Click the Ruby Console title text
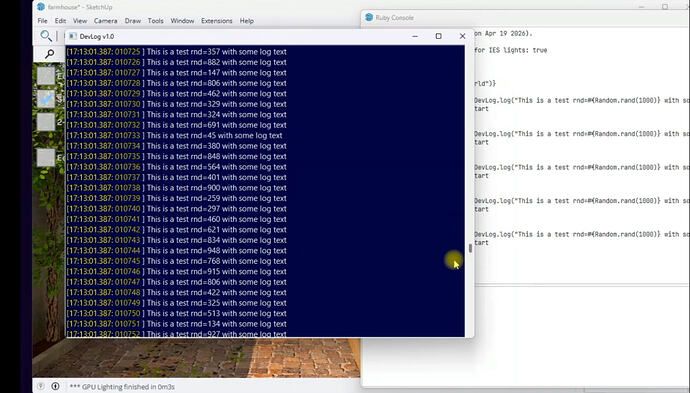 click(x=394, y=18)
